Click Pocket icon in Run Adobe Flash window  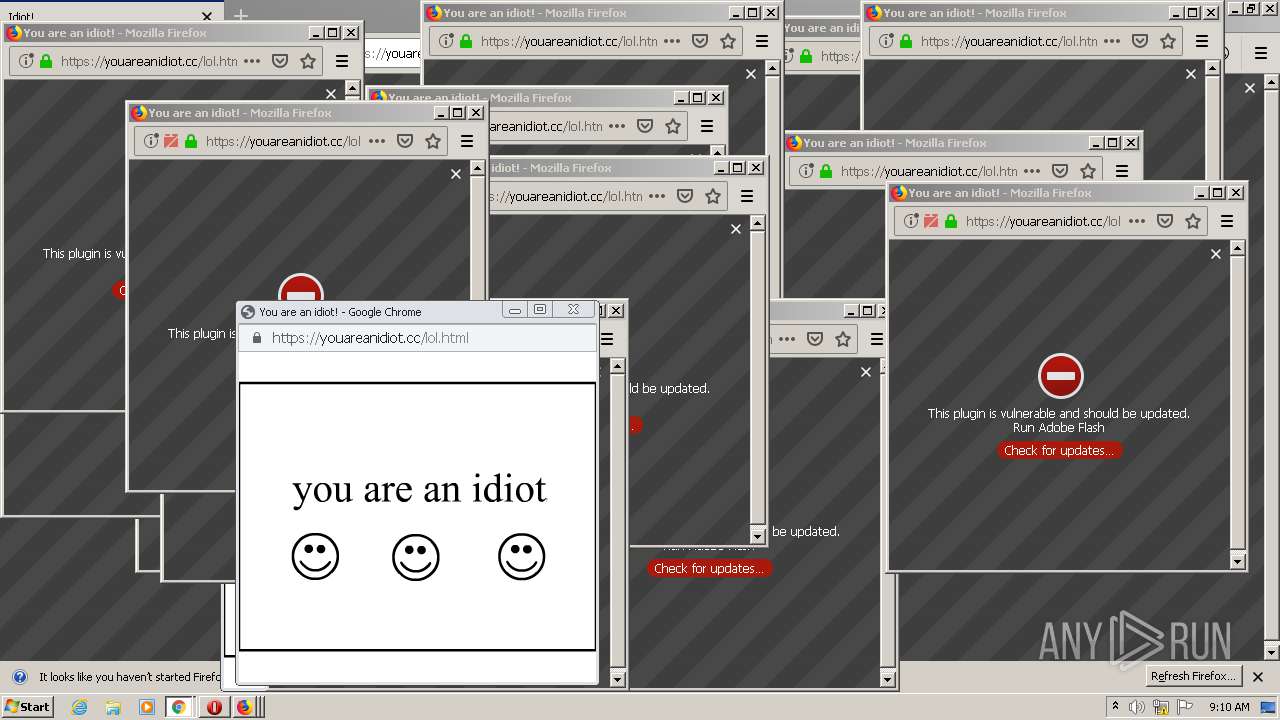tap(1165, 221)
